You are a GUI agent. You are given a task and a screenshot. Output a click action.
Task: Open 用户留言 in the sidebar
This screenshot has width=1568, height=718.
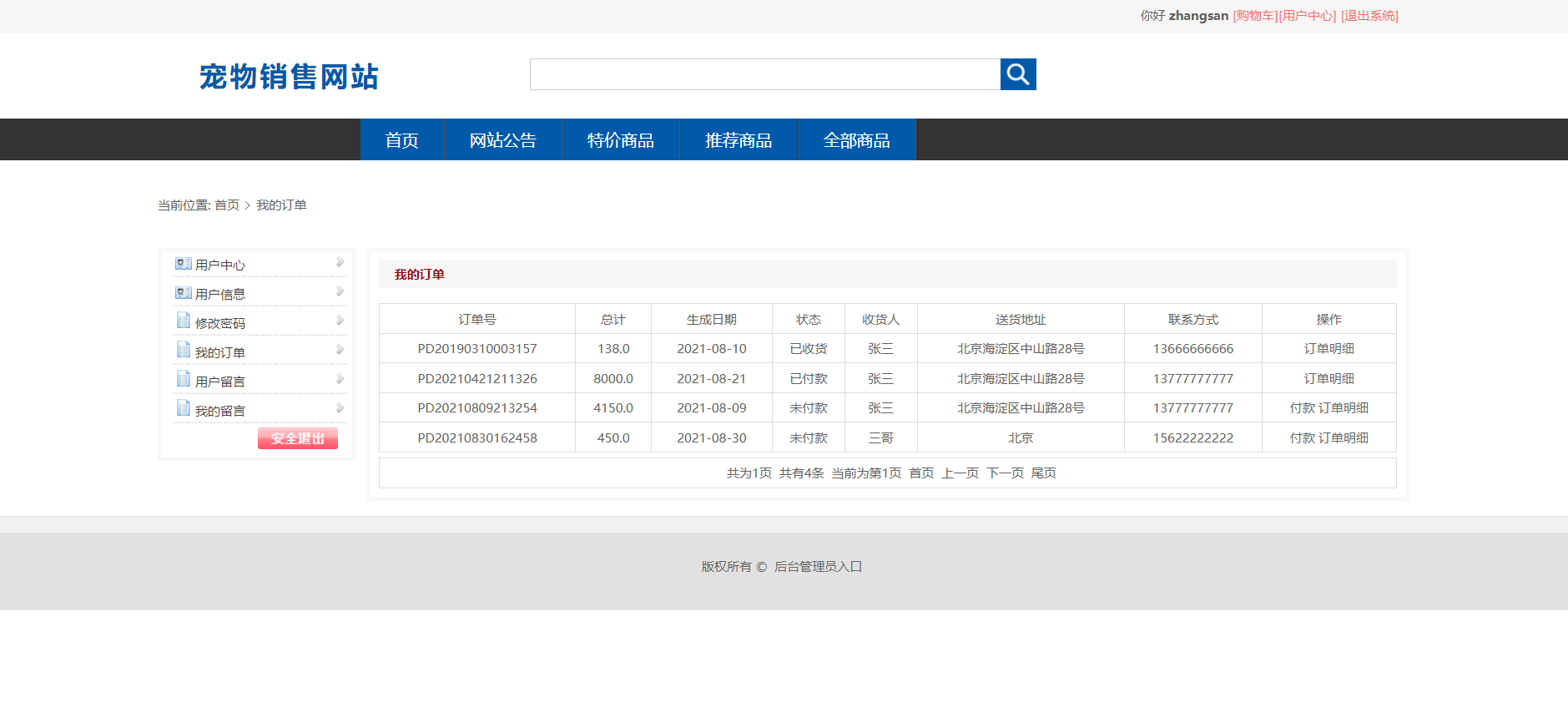[220, 382]
